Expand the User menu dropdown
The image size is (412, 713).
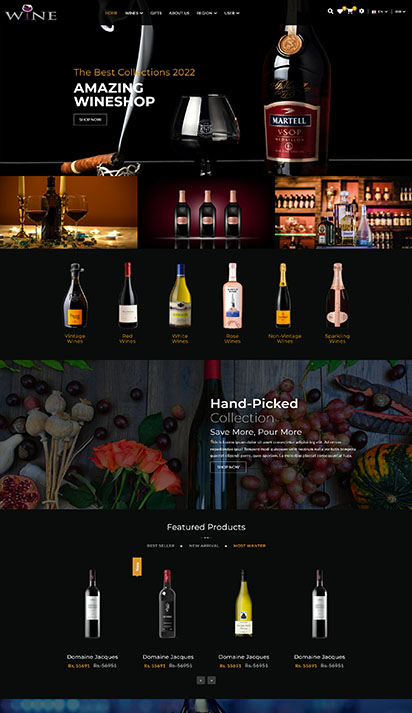tap(231, 13)
